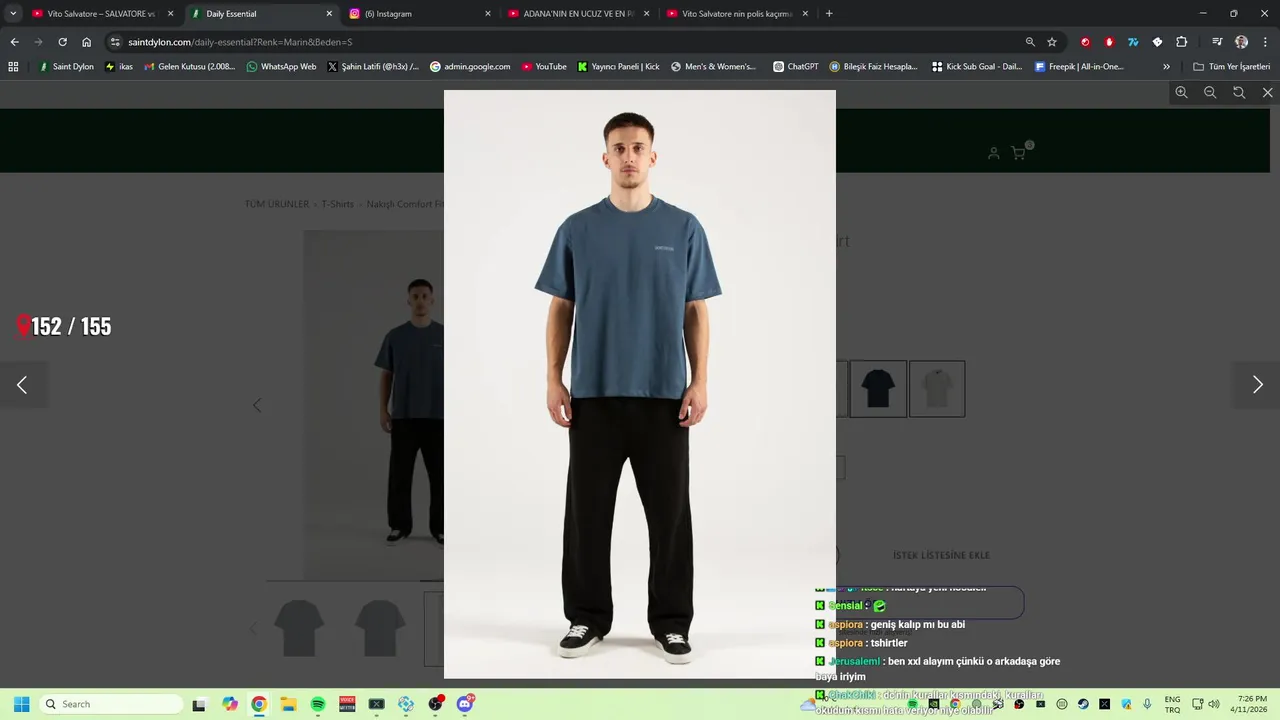
Task: Open the Tüm Yer İşaretleri folder
Action: [1231, 67]
